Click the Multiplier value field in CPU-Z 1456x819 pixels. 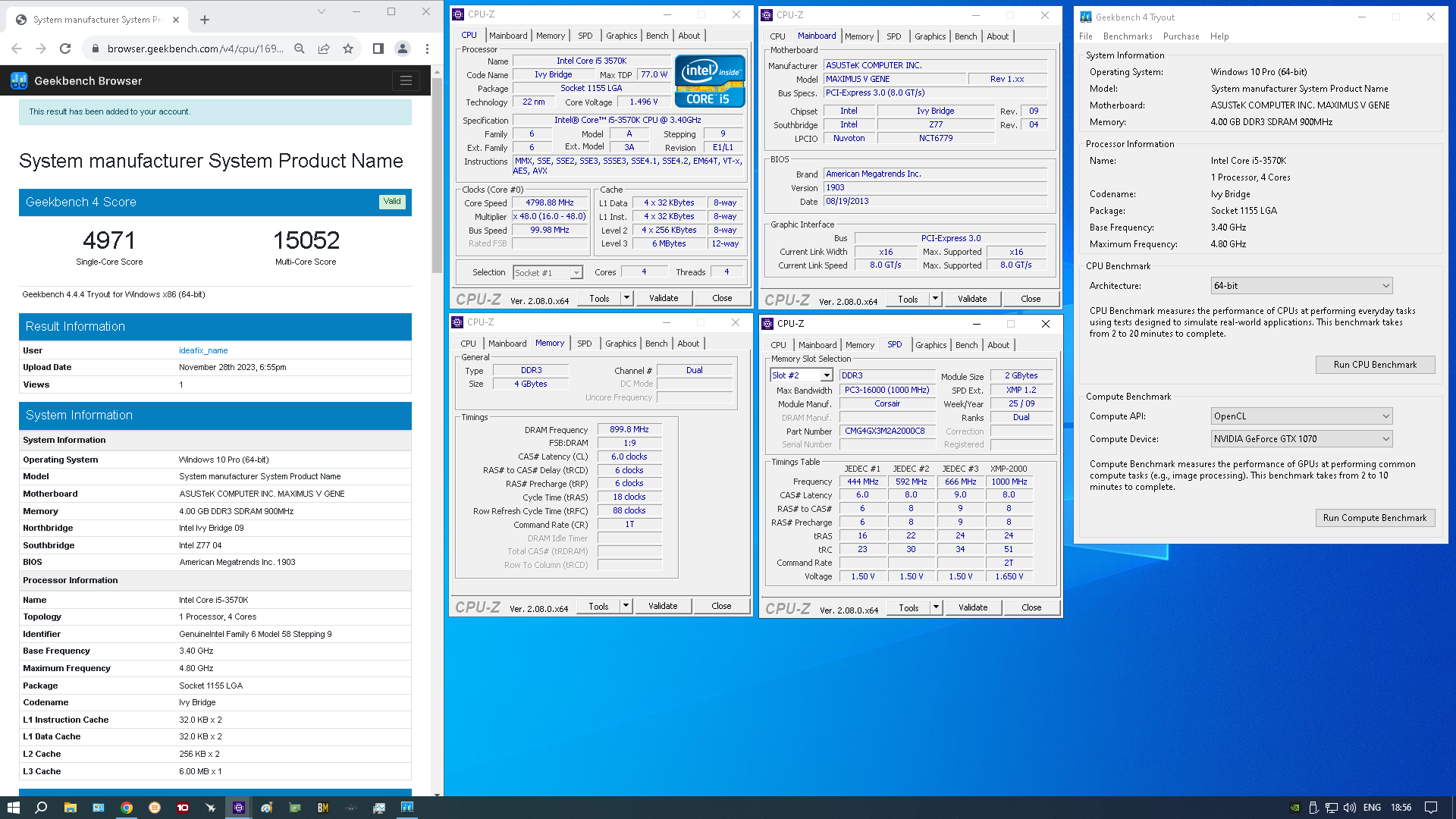click(550, 217)
